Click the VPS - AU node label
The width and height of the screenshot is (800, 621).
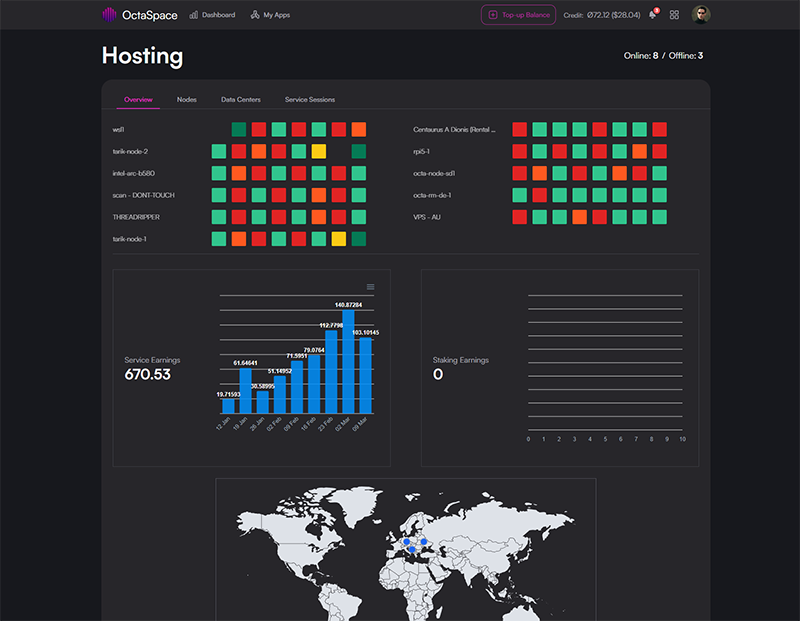point(427,217)
